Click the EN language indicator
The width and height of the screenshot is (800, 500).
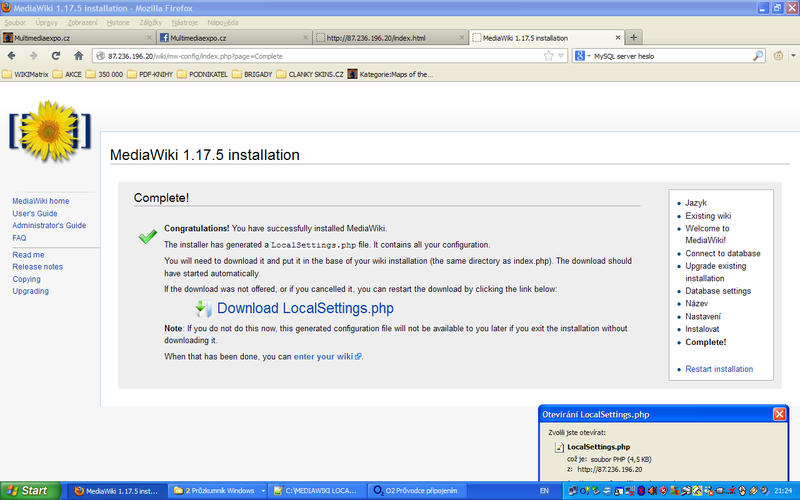pyautogui.click(x=544, y=491)
